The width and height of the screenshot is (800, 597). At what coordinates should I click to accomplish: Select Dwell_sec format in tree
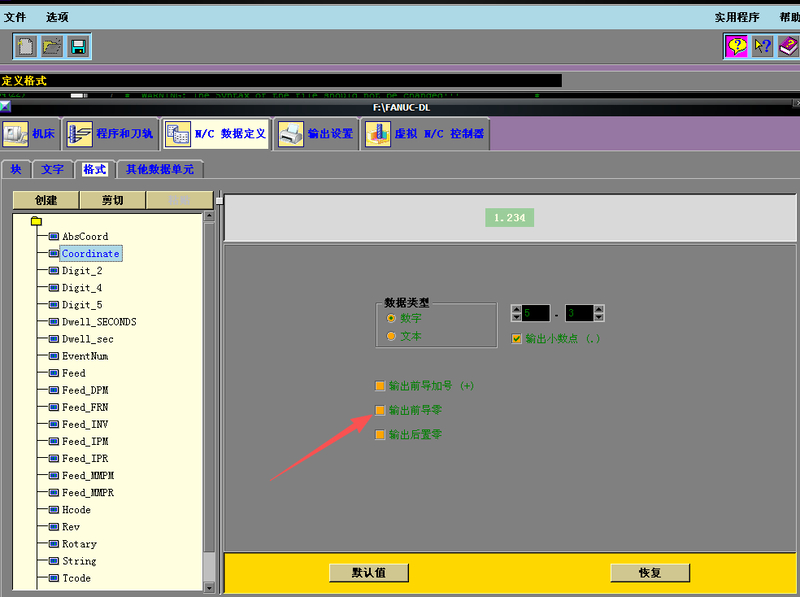click(x=88, y=339)
